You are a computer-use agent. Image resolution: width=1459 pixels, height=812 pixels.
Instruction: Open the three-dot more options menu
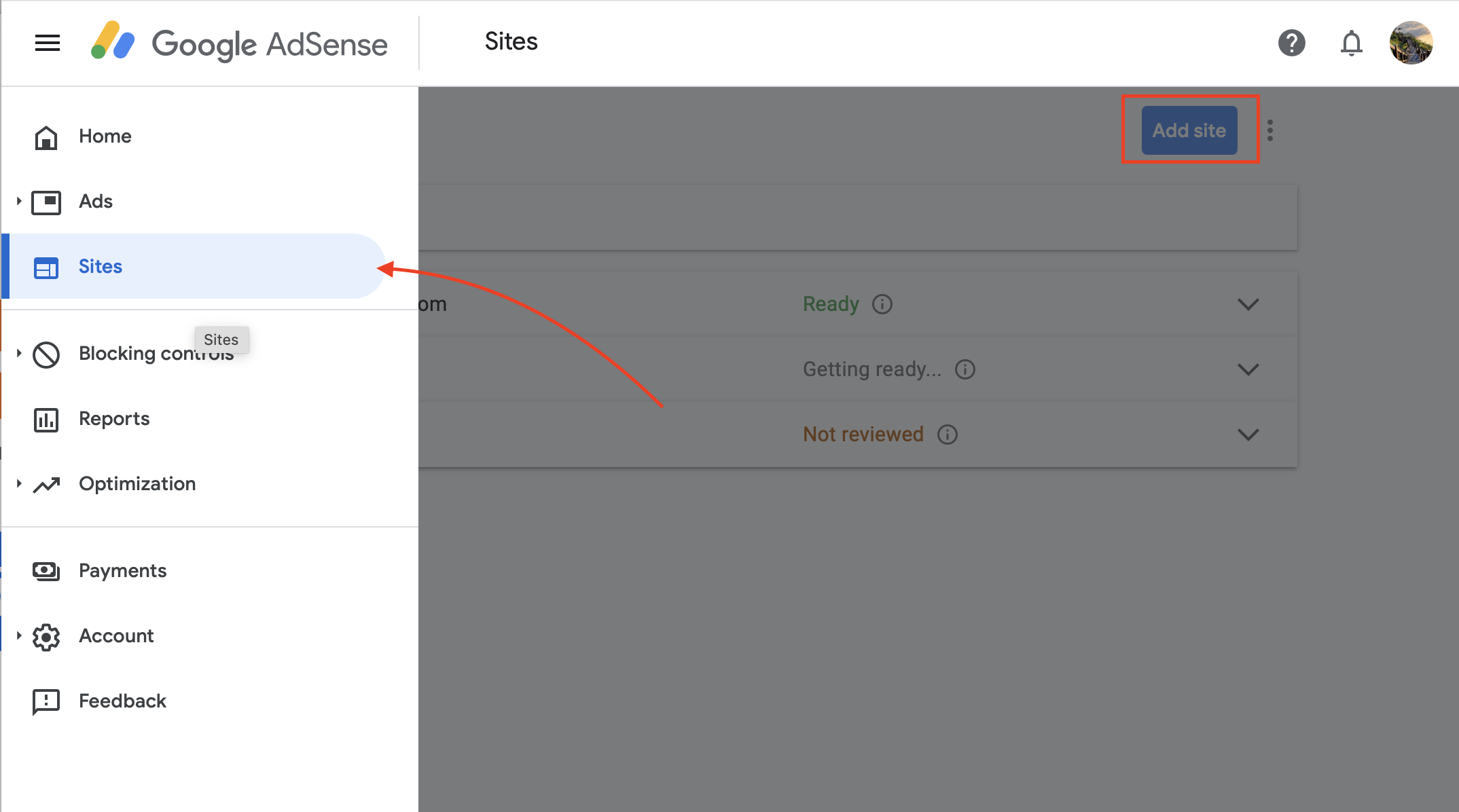click(x=1269, y=130)
